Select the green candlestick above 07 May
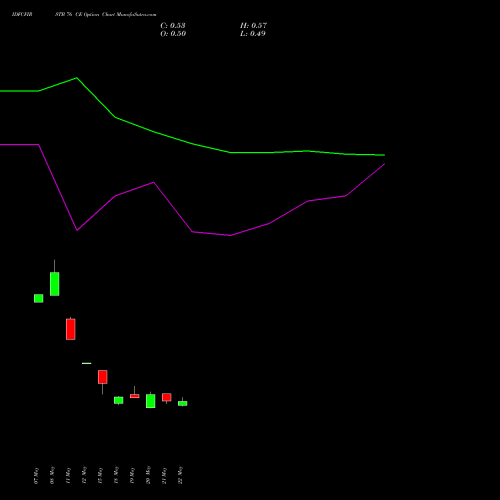Image resolution: width=500 pixels, height=500 pixels. (39, 298)
